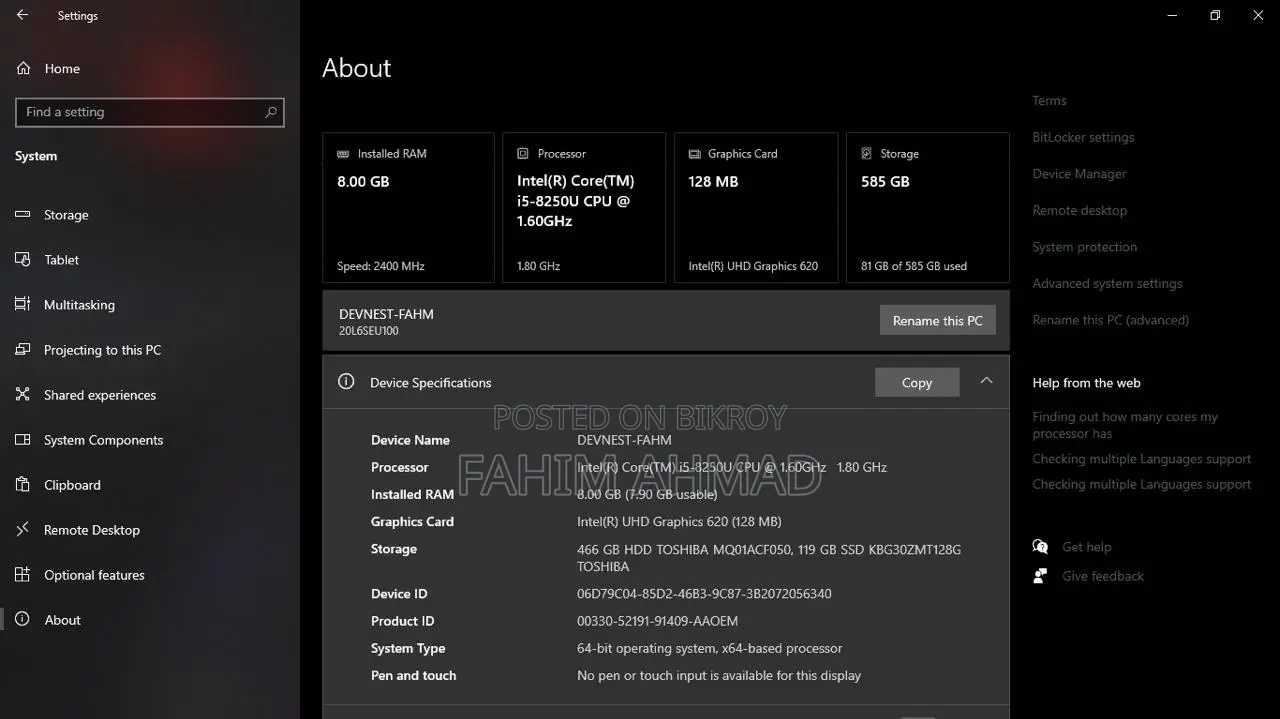Click 81 GB of 585 GB used
Screen dimensions: 1280x719
pyautogui.click(x=913, y=266)
